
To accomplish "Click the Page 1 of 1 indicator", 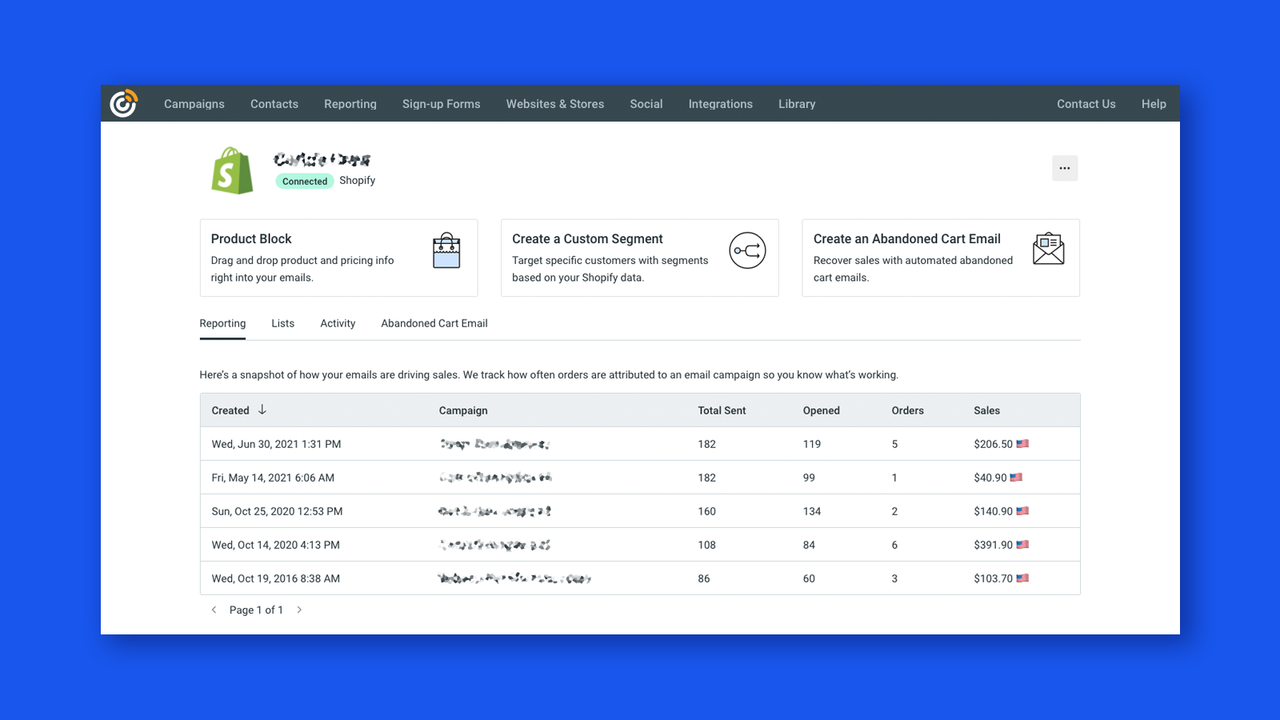I will point(256,609).
